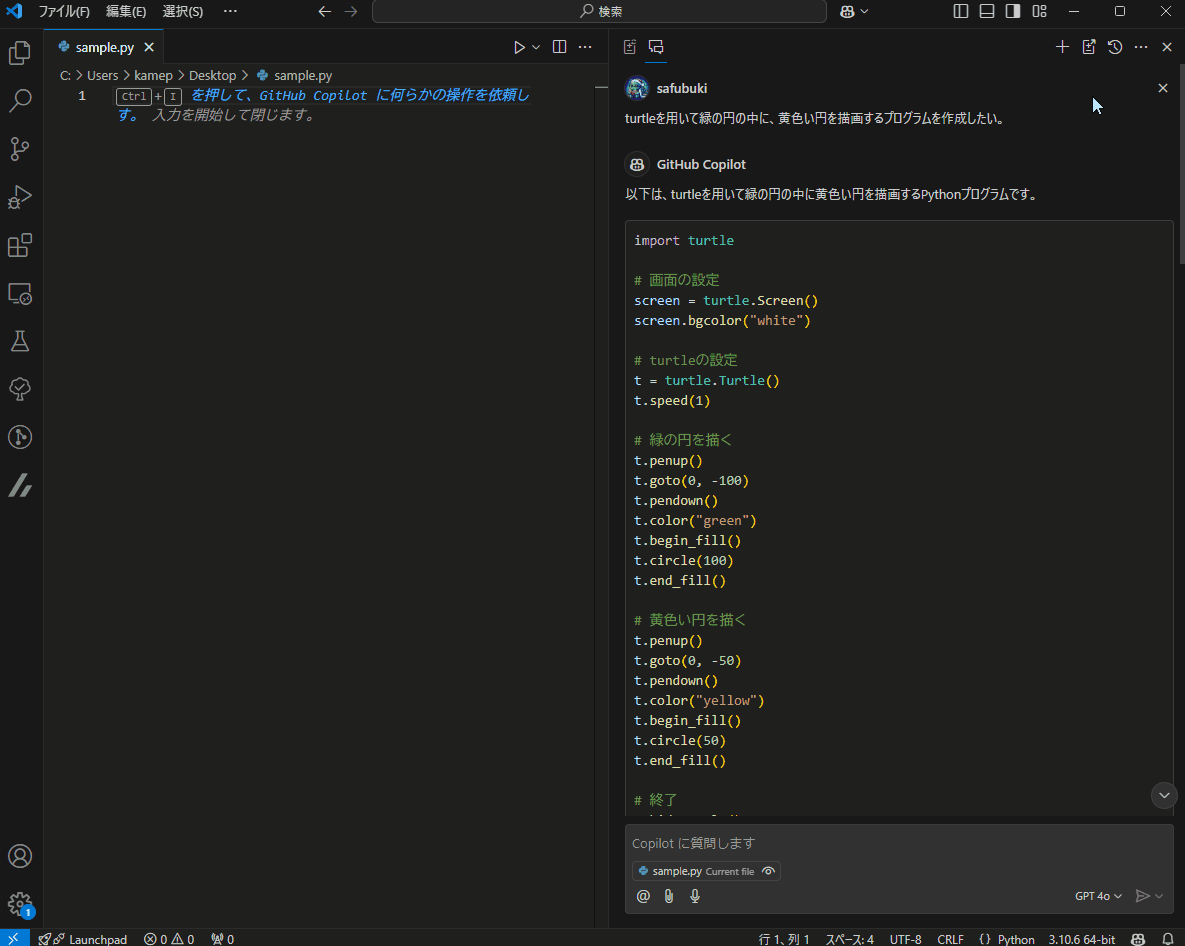Expand send options chevron
Screen dimensions: 1185x946
coord(1159,896)
